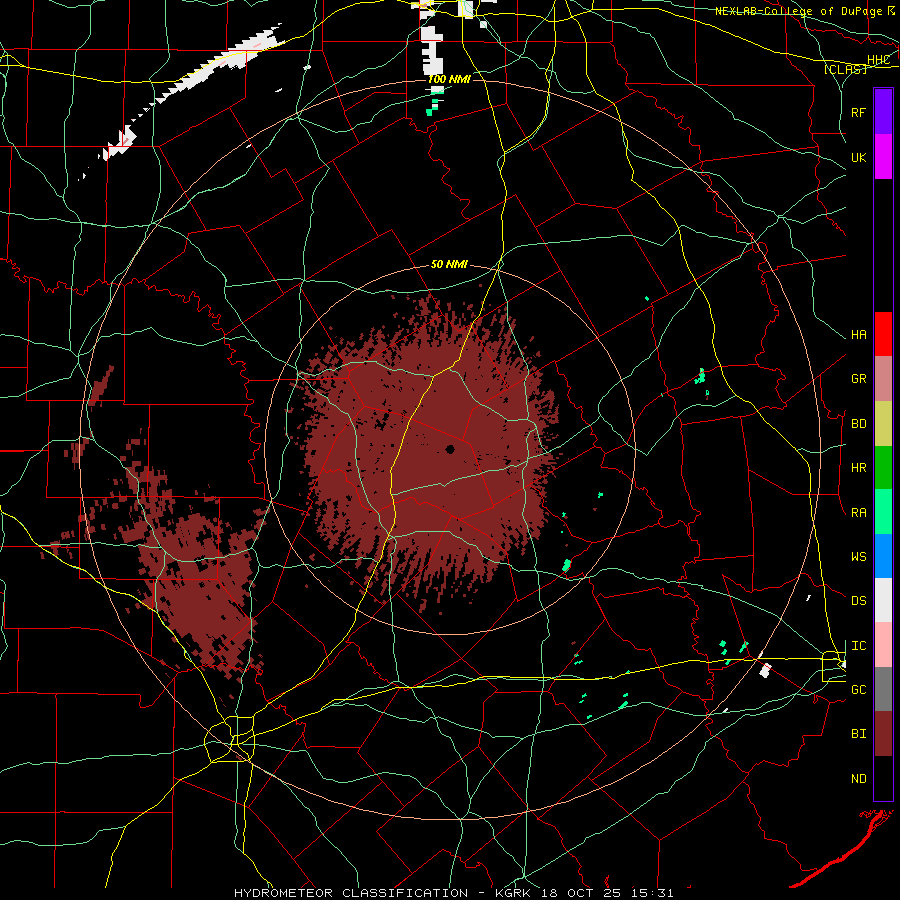
Task: Click the GC gray legend swatch
Action: point(883,689)
